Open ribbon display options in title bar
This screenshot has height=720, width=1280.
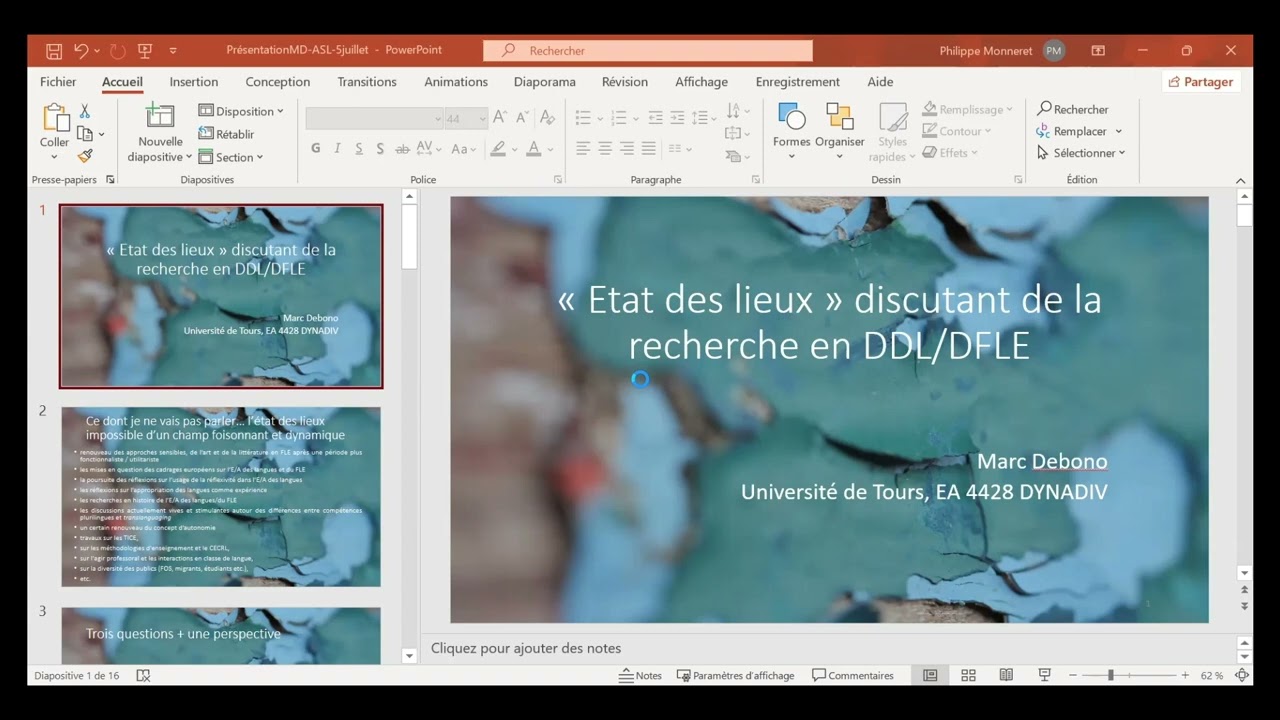point(1098,51)
